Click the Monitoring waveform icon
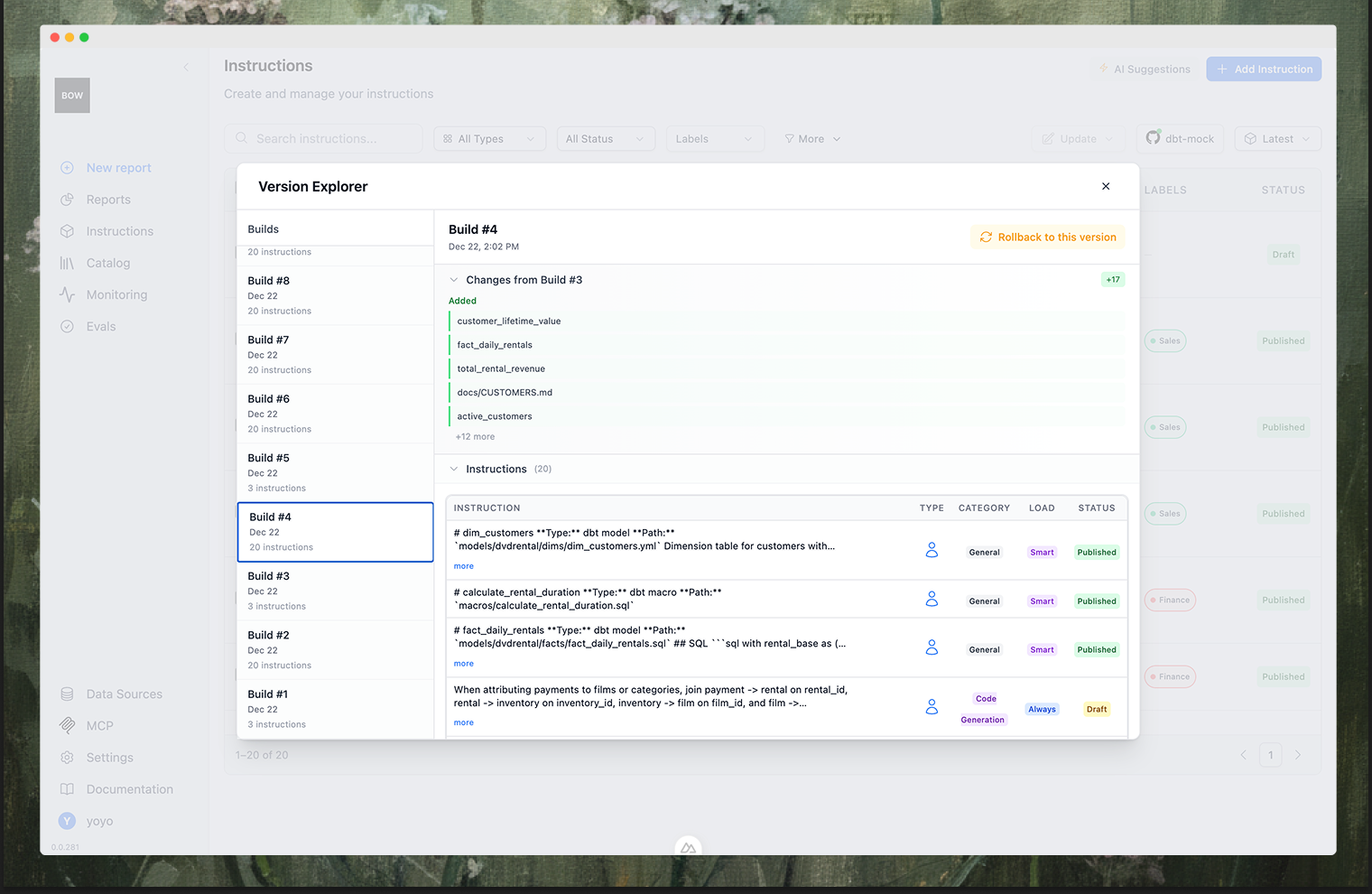This screenshot has width=1372, height=894. [x=68, y=293]
